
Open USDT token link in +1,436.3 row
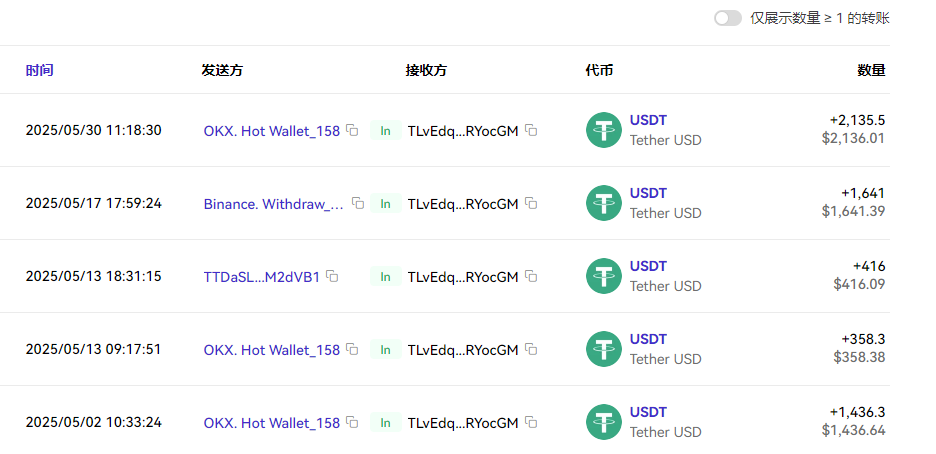point(648,412)
